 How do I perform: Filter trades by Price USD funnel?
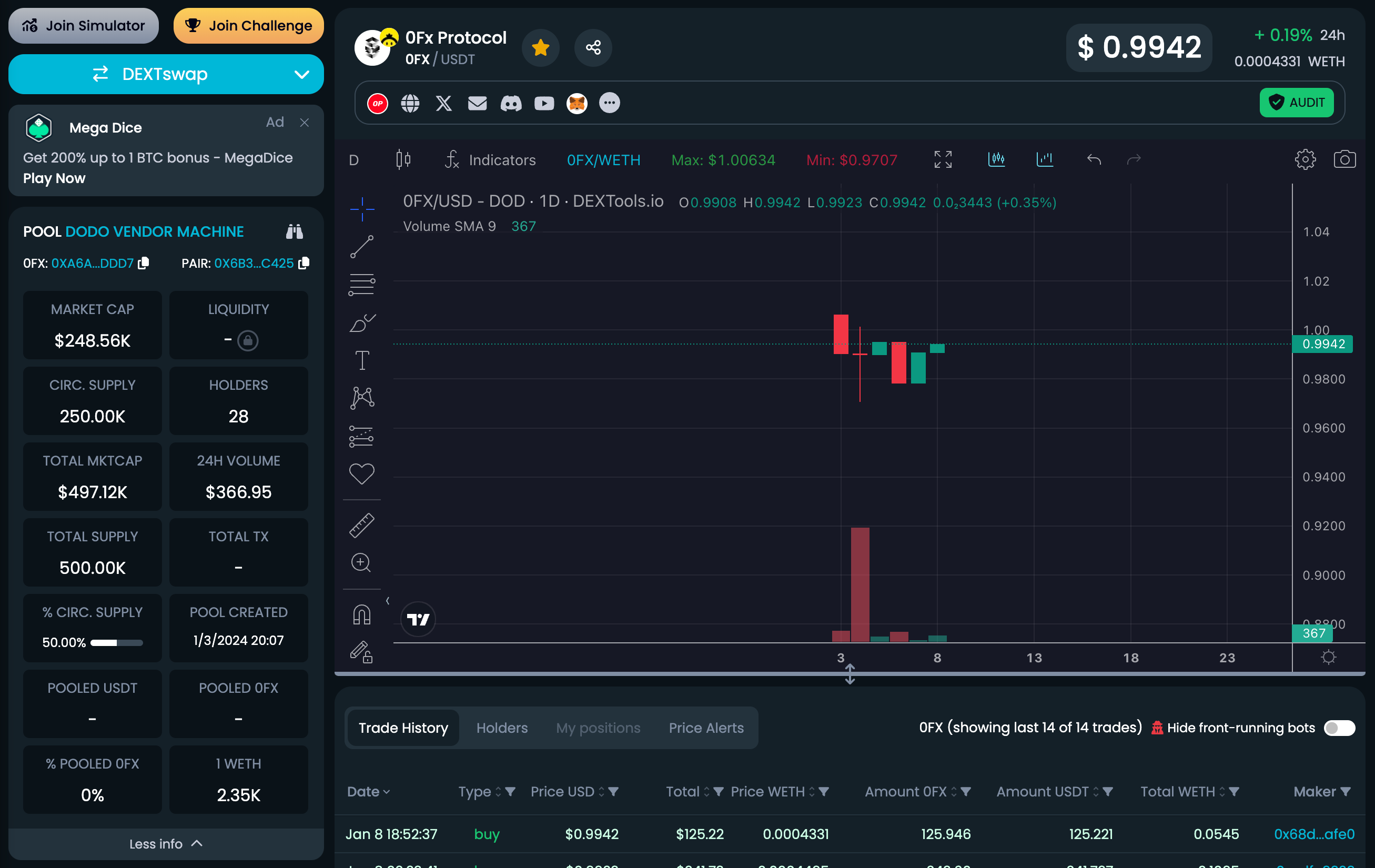(613, 792)
